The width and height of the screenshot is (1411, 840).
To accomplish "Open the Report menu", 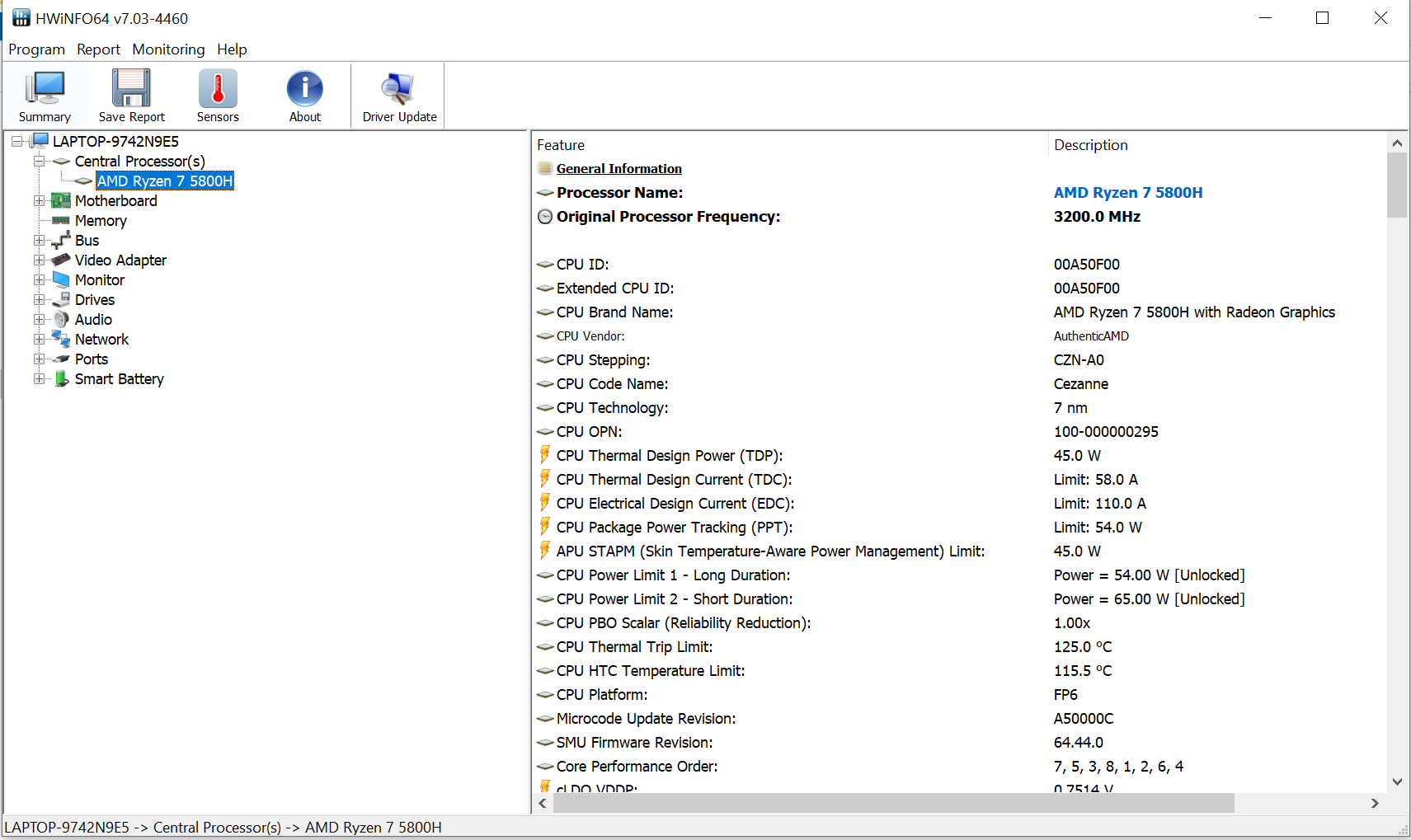I will click(98, 49).
